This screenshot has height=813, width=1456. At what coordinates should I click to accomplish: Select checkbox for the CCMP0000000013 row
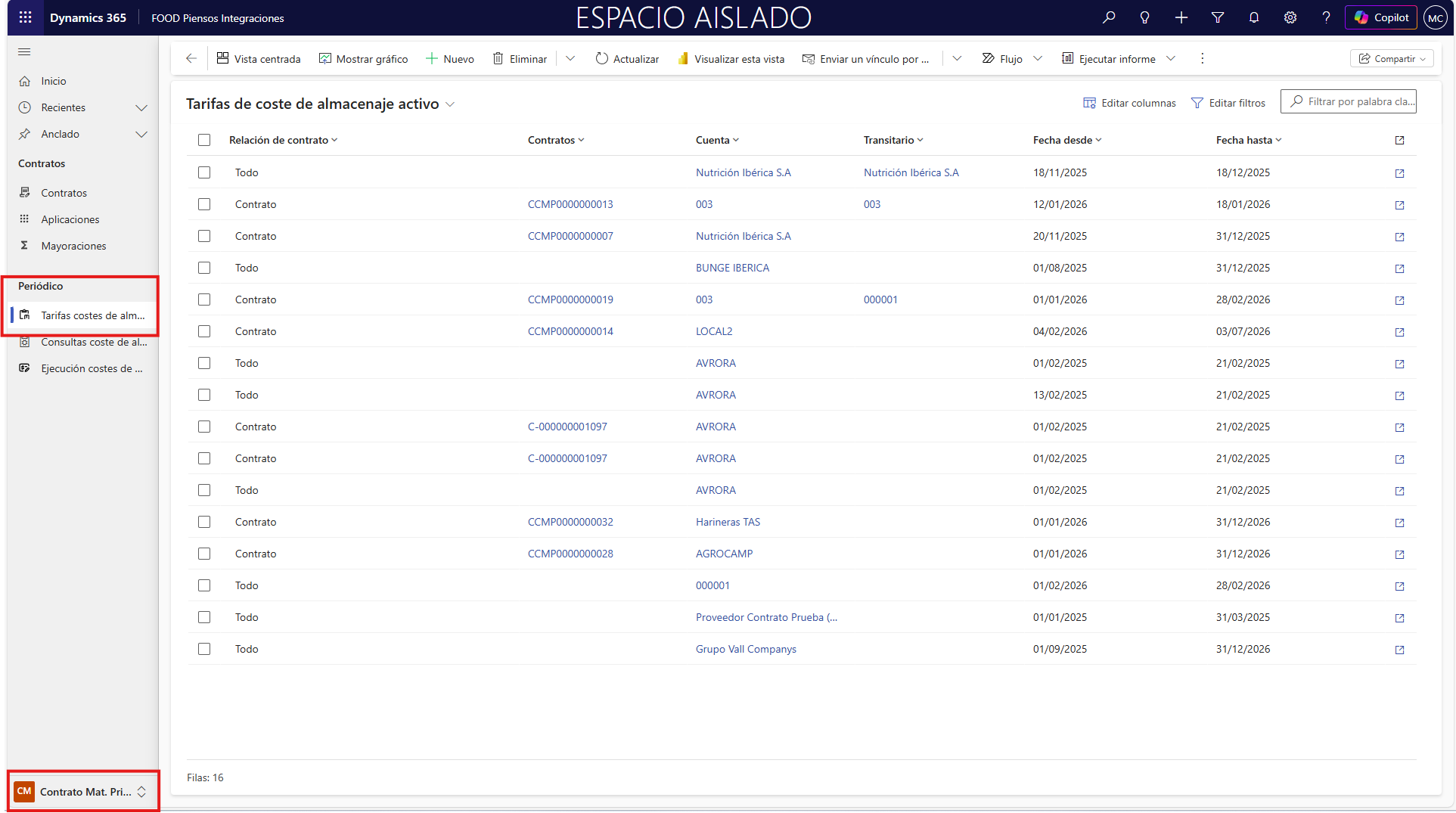pos(204,204)
